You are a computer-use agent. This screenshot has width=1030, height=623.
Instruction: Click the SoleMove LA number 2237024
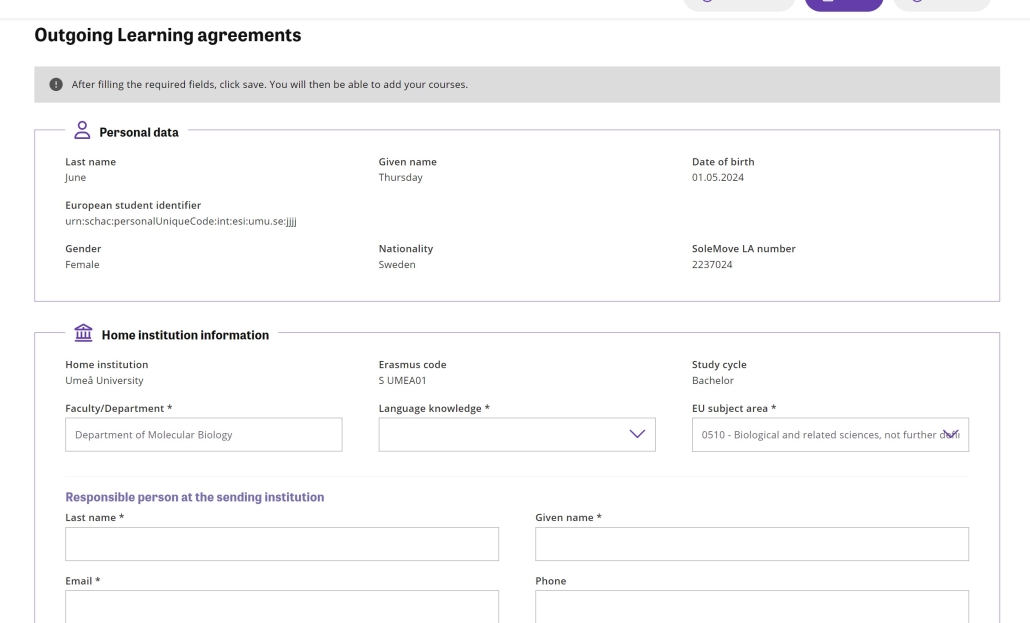pos(712,264)
